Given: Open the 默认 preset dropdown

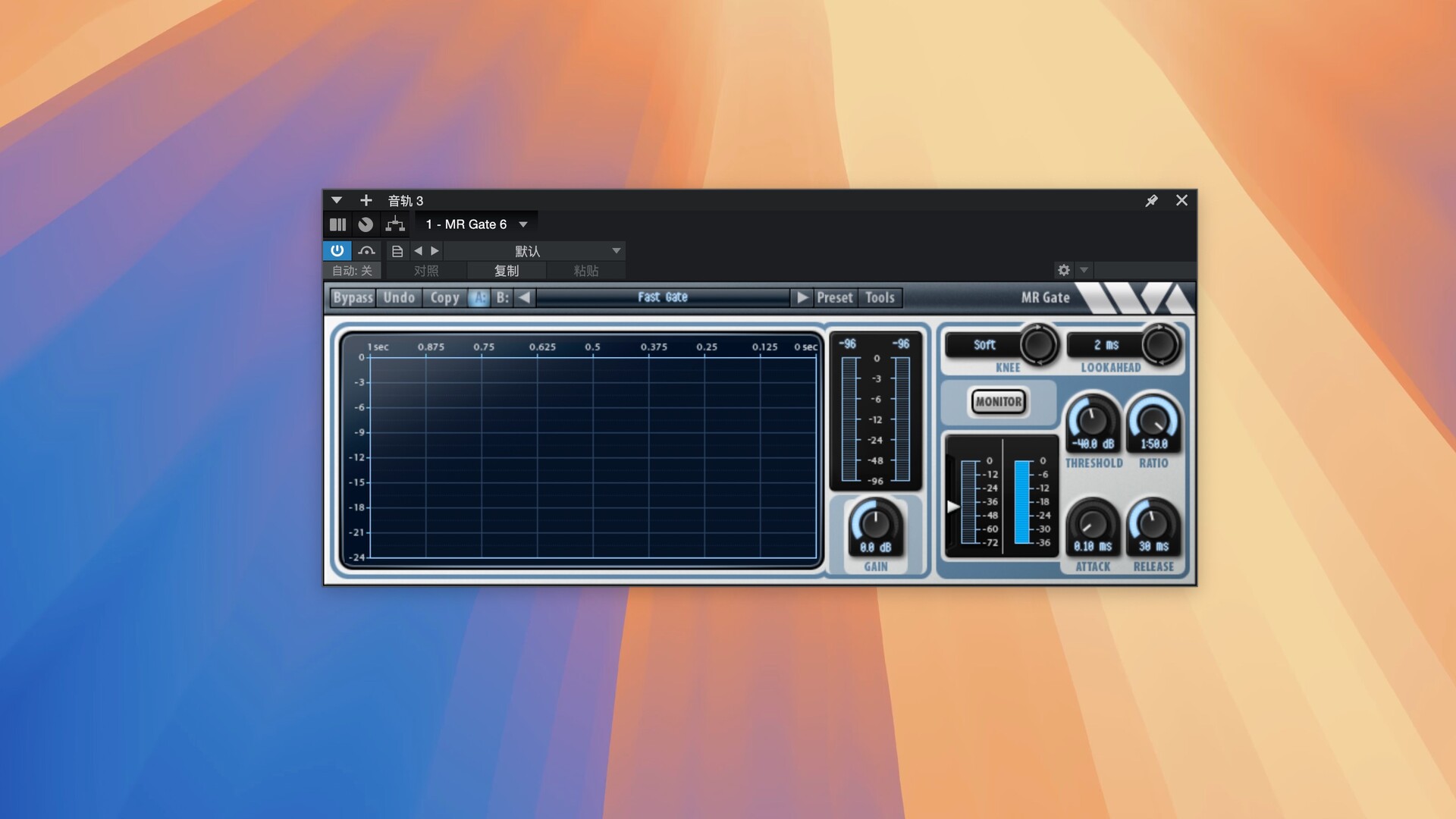Looking at the screenshot, I should coord(535,251).
